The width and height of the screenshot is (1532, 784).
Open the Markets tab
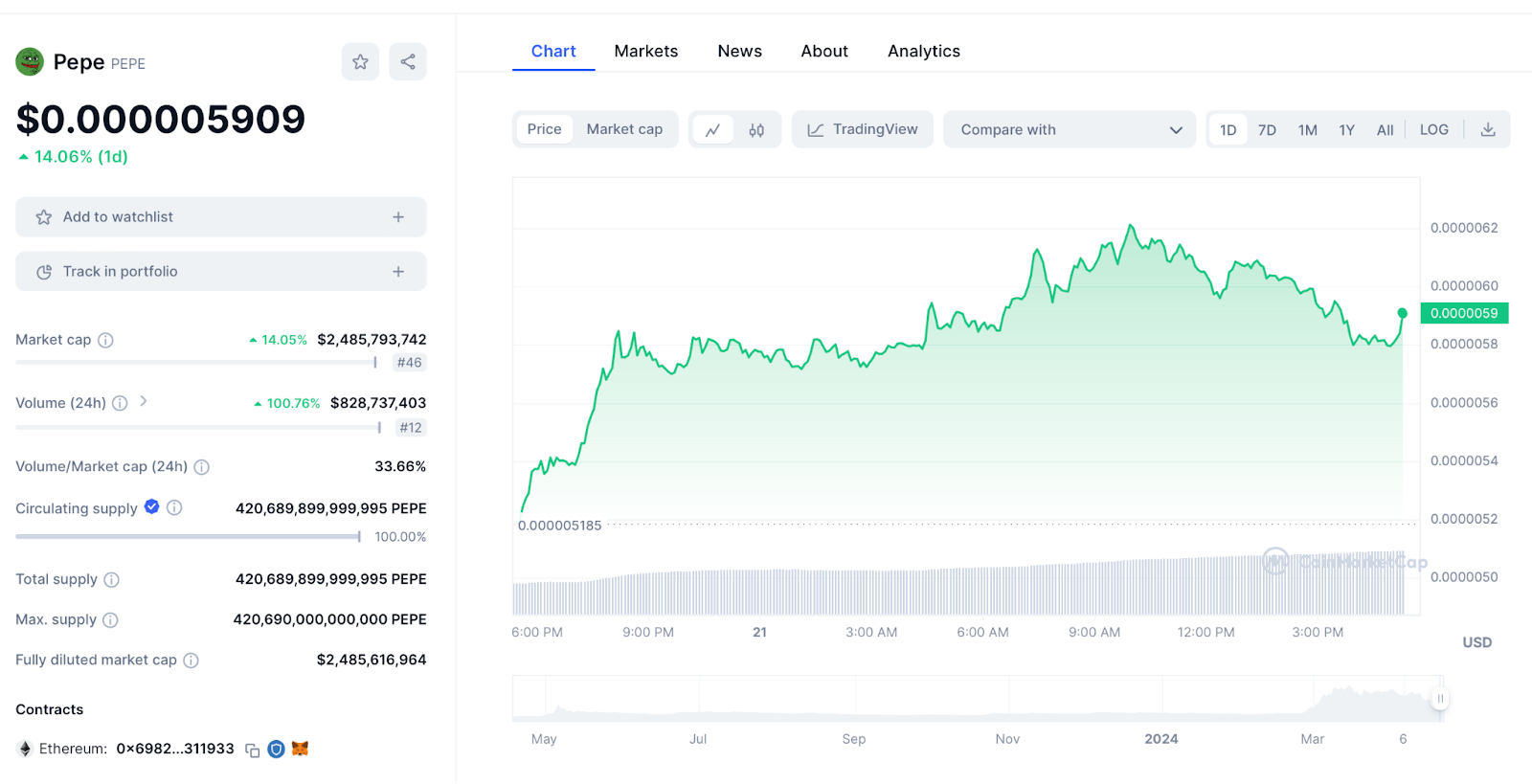coord(646,52)
